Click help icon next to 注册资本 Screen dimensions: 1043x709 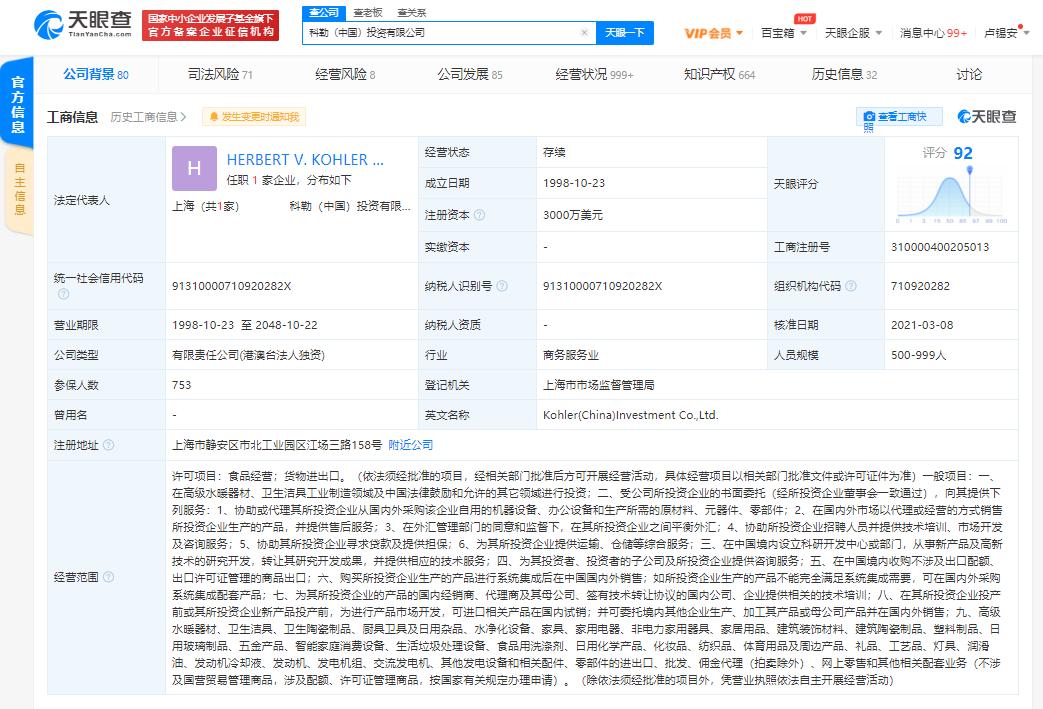tap(480, 215)
